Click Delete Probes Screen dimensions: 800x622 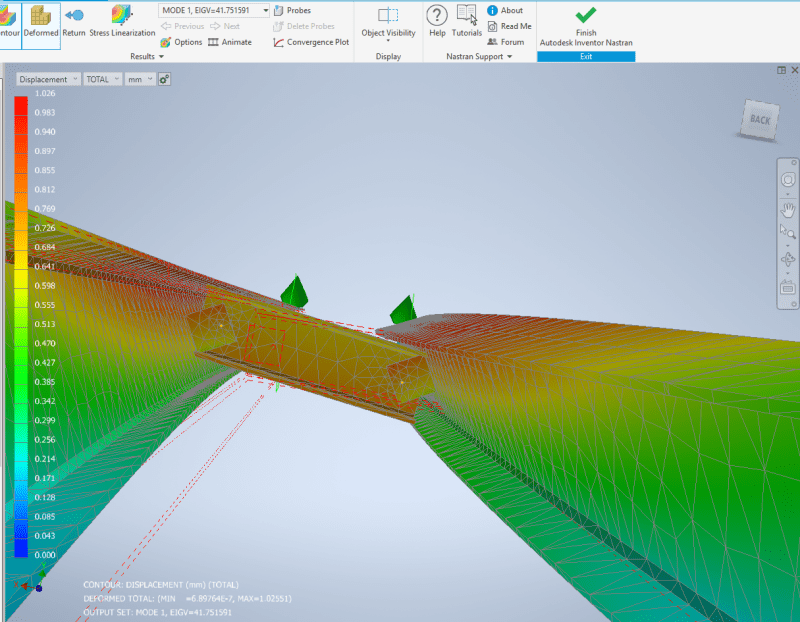click(x=304, y=26)
